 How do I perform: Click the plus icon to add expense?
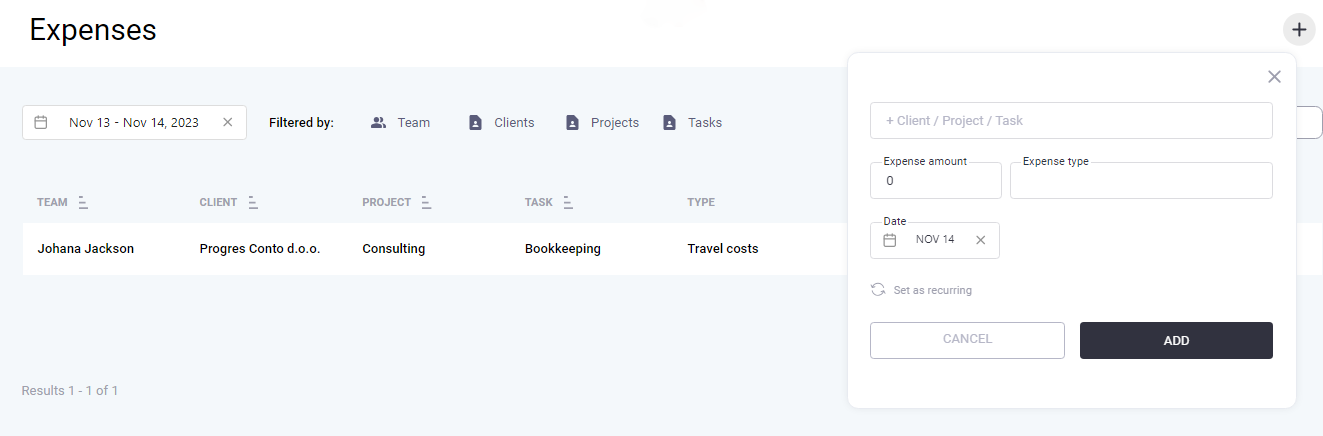[1299, 30]
